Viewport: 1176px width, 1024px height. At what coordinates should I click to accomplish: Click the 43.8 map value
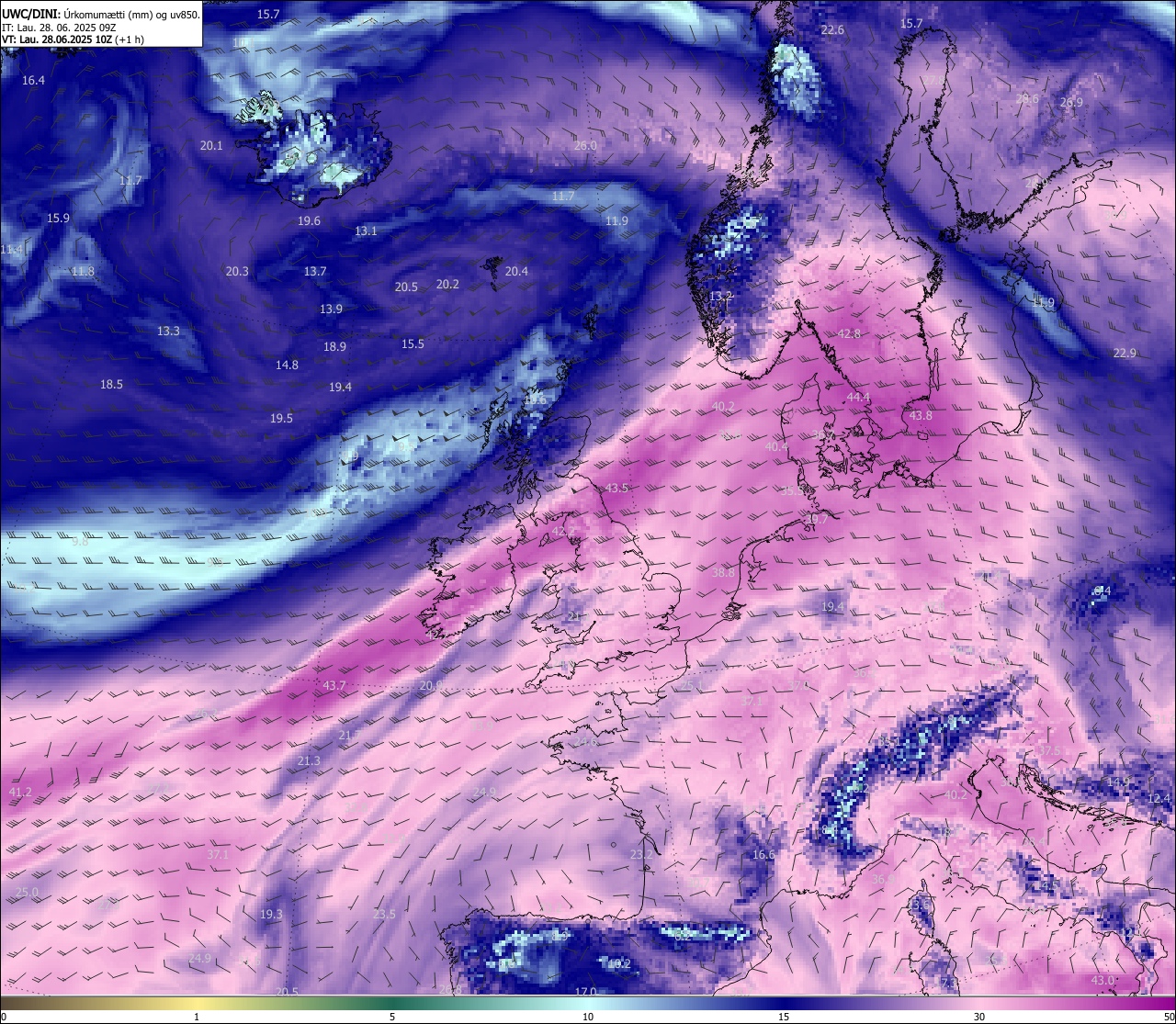point(921,416)
